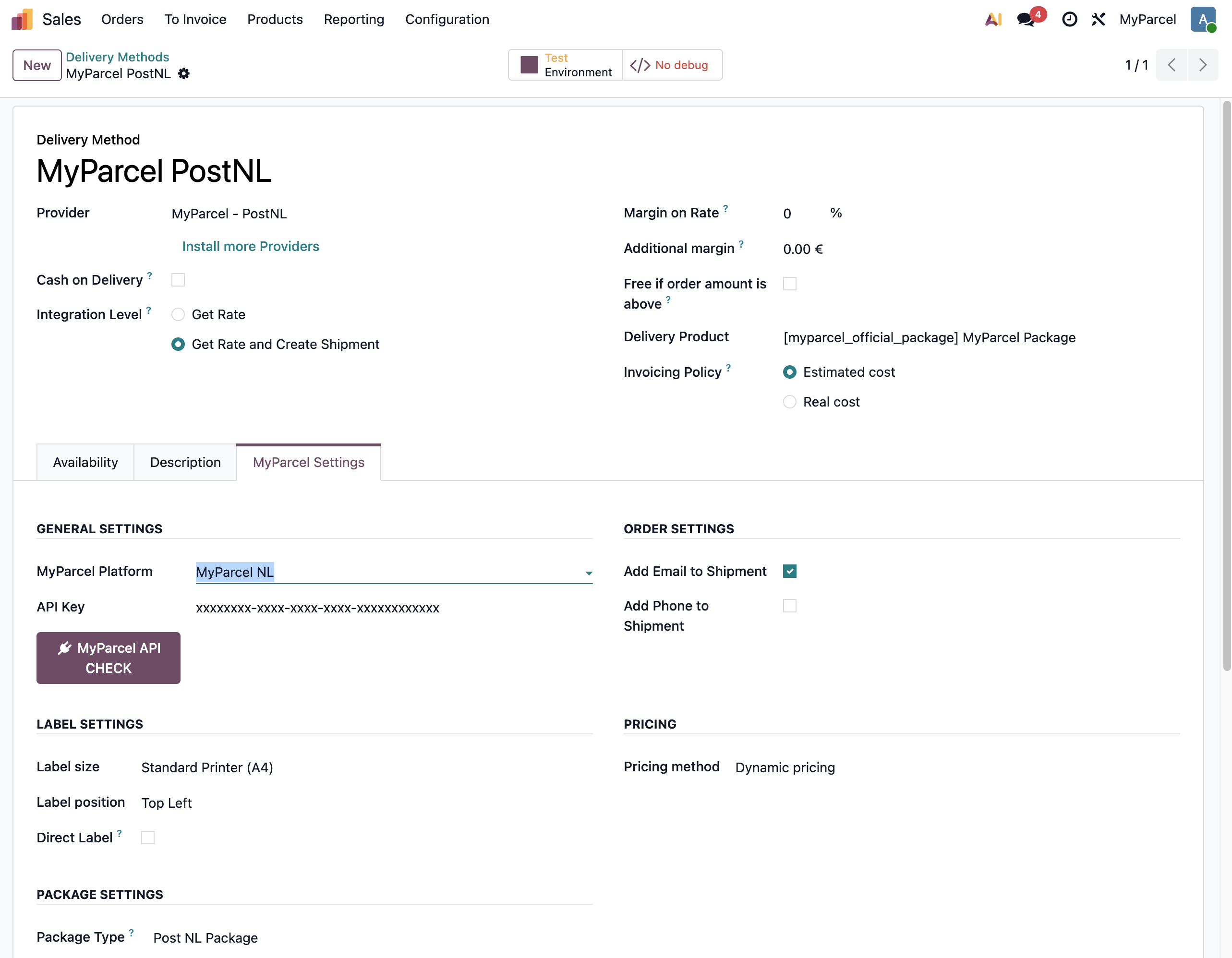Select Real cost invoicing policy
The height and width of the screenshot is (958, 1232).
790,402
